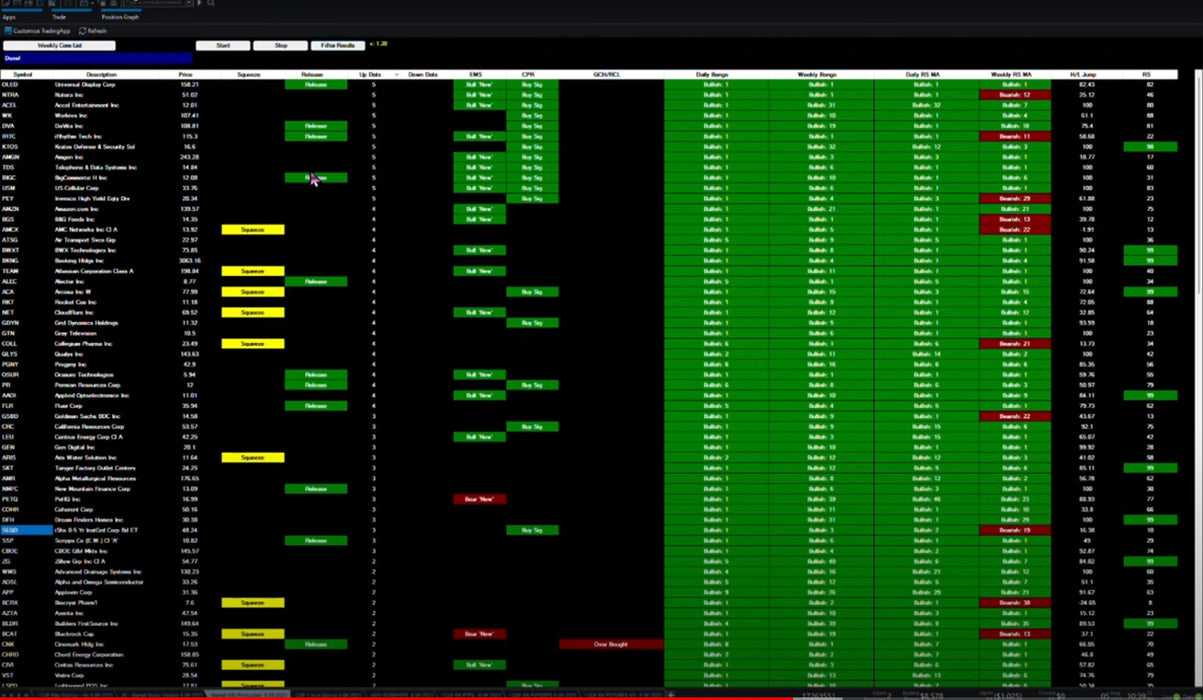Open the Weekly Core List

click(x=60, y=45)
